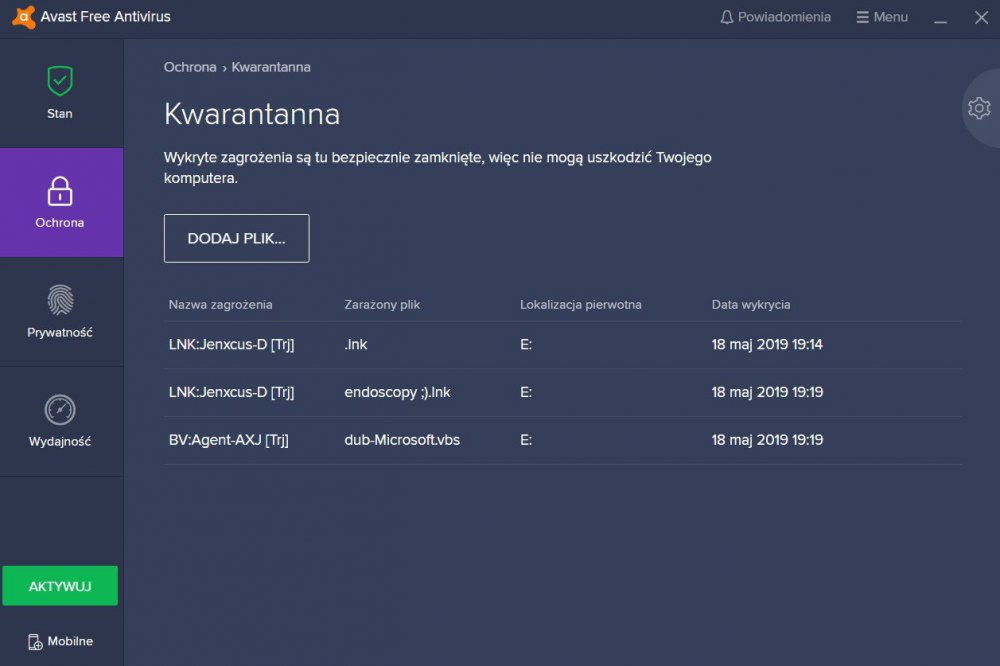
Task: Minimize the Avast window
Action: 940,18
